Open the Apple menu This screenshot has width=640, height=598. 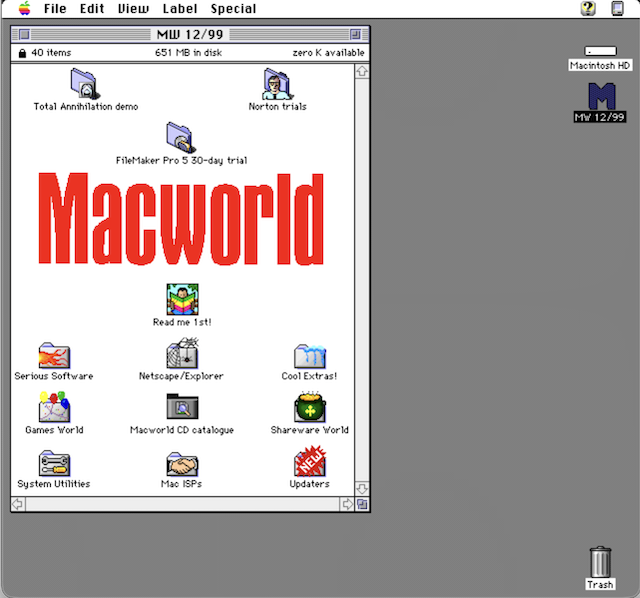(24, 8)
